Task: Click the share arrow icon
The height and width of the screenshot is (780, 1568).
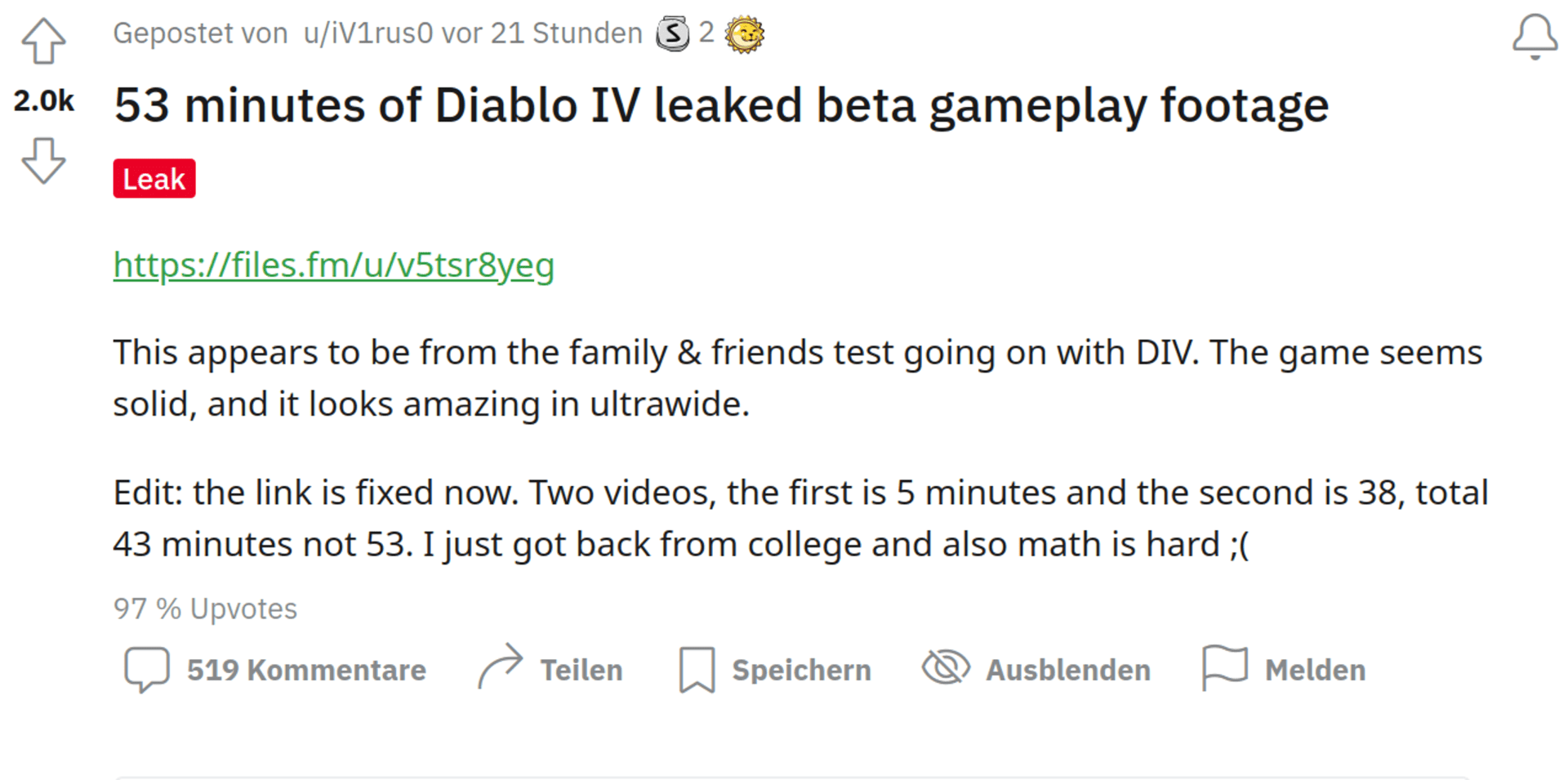Action: [x=500, y=667]
